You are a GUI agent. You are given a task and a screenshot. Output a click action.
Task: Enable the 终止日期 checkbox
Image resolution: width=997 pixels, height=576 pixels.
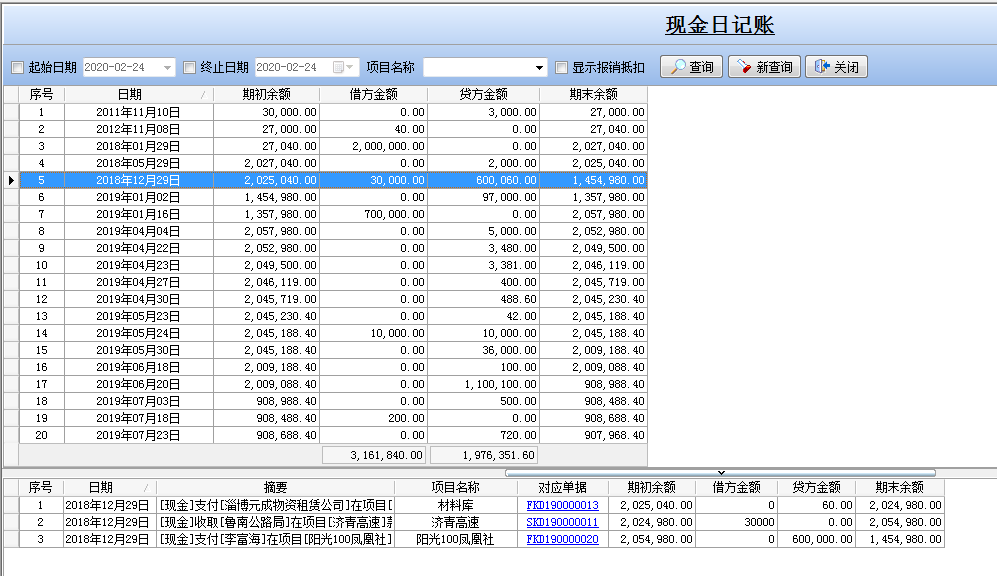188,67
